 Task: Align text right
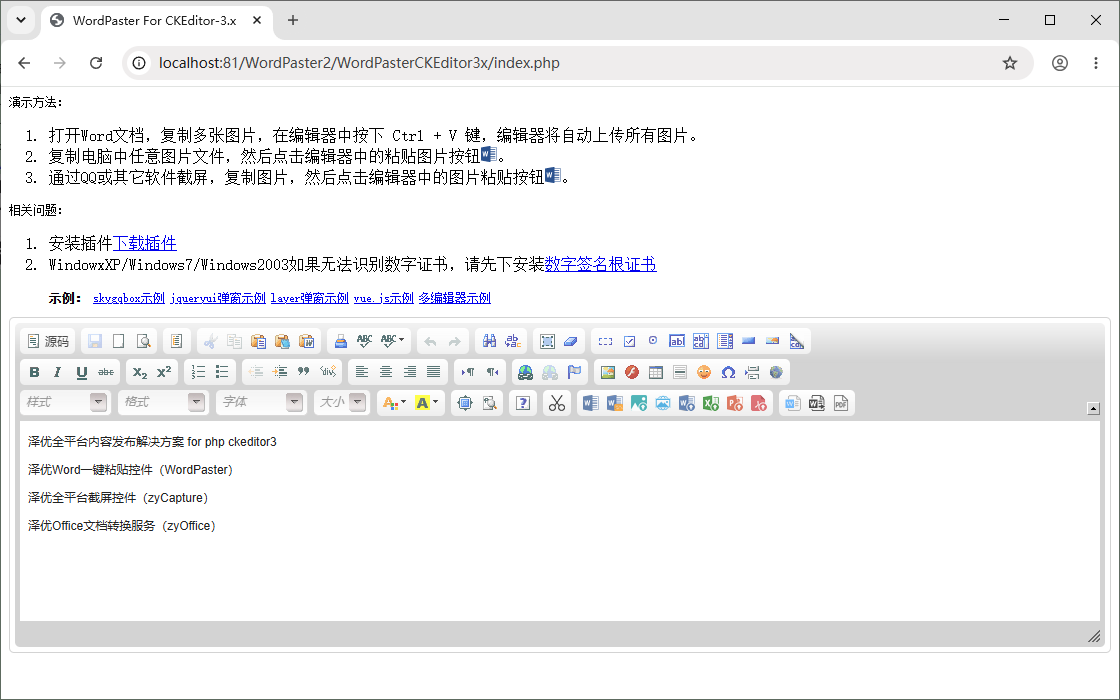coord(410,372)
